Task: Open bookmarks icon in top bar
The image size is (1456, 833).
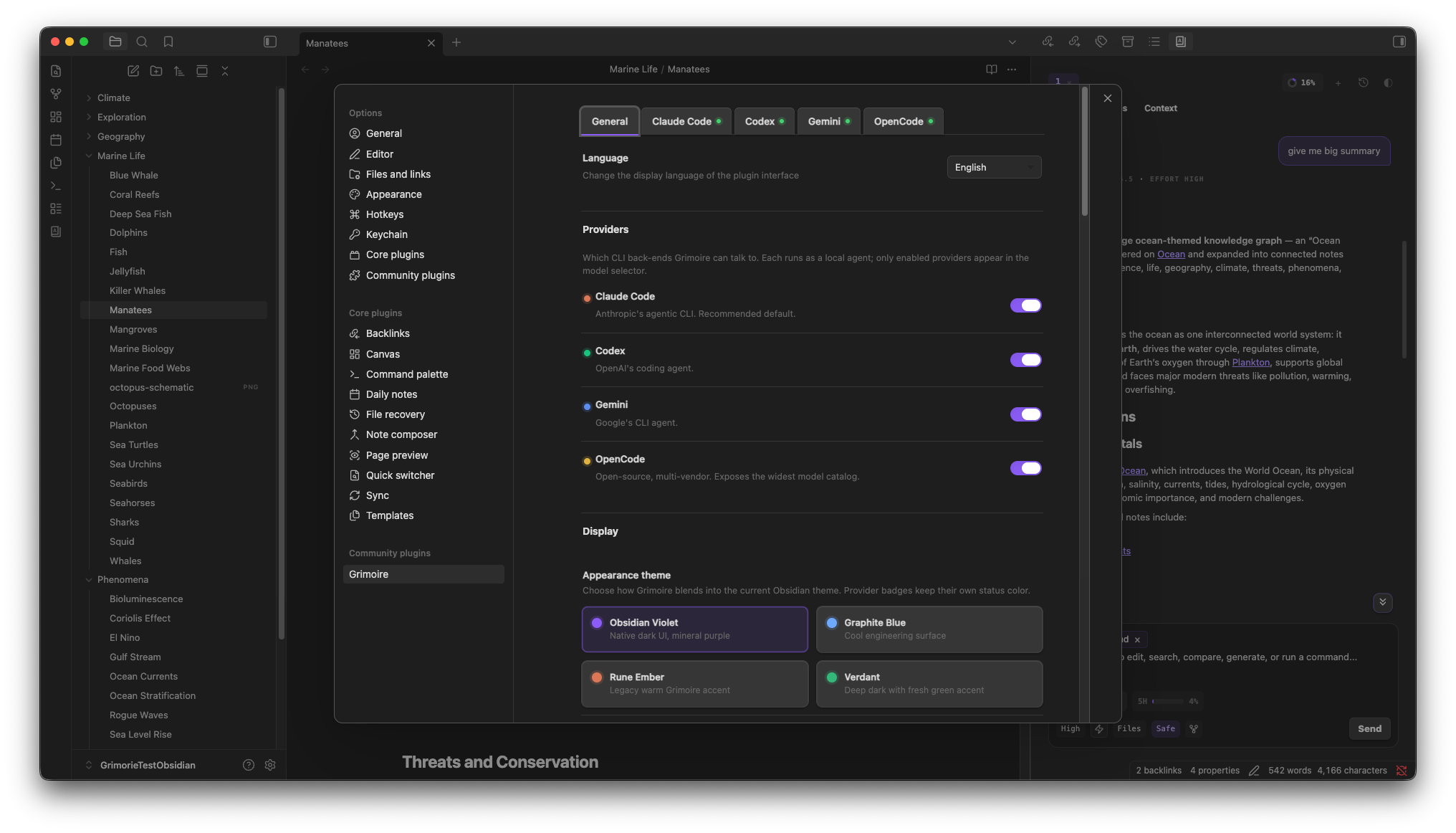Action: coord(168,42)
